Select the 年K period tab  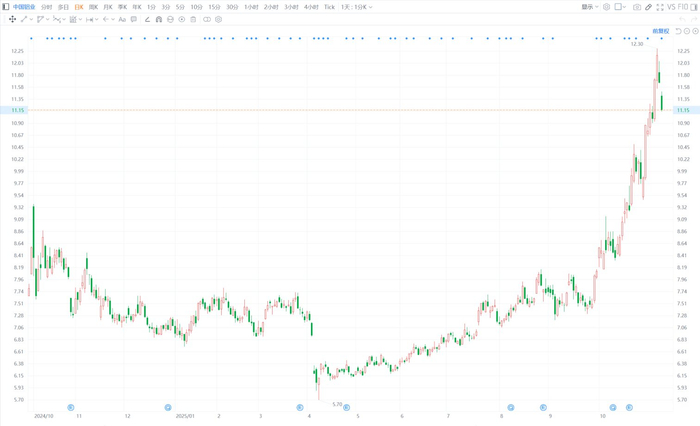[x=137, y=7]
